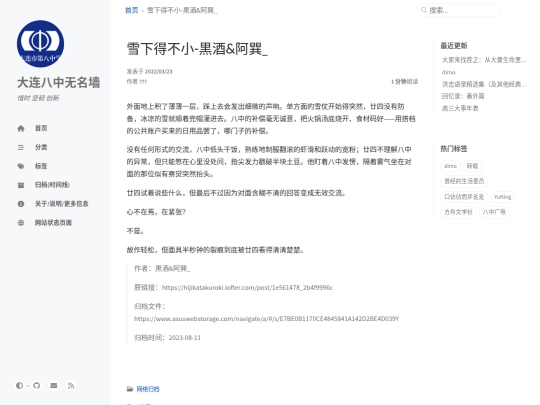Open recent post 高三大事年表
Viewport: 540px width, 405px height.
(460, 108)
